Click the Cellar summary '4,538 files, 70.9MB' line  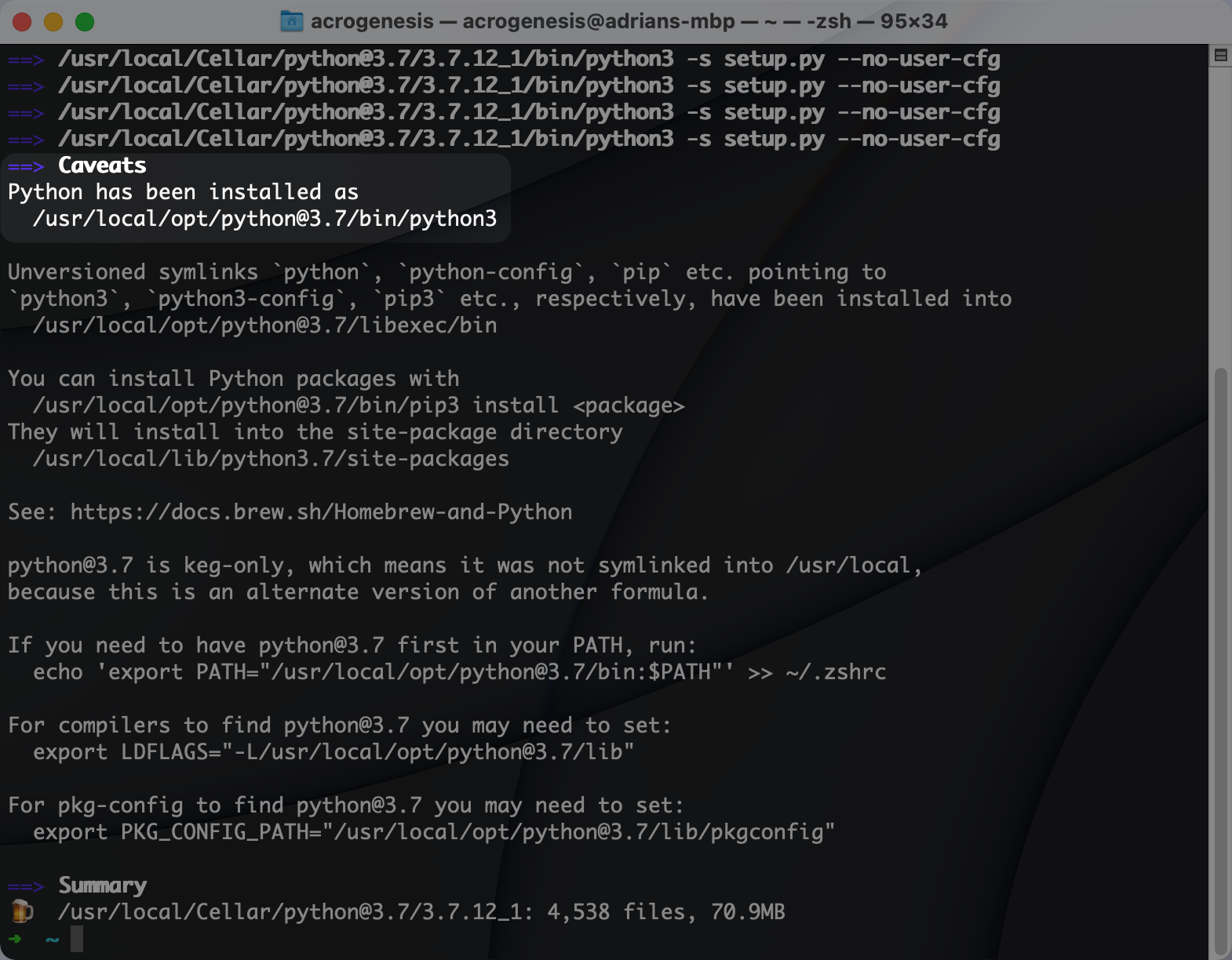pos(421,912)
